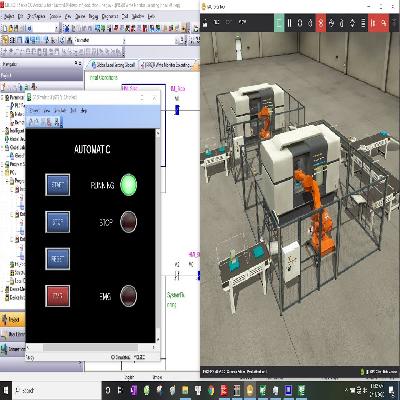Open the notification center in system tray

392,390
